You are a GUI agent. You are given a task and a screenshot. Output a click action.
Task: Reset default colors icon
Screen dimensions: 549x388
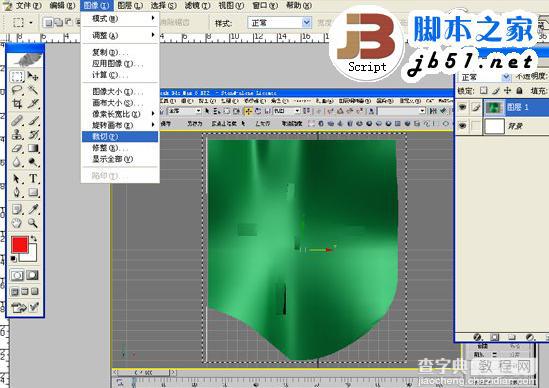tap(13, 259)
